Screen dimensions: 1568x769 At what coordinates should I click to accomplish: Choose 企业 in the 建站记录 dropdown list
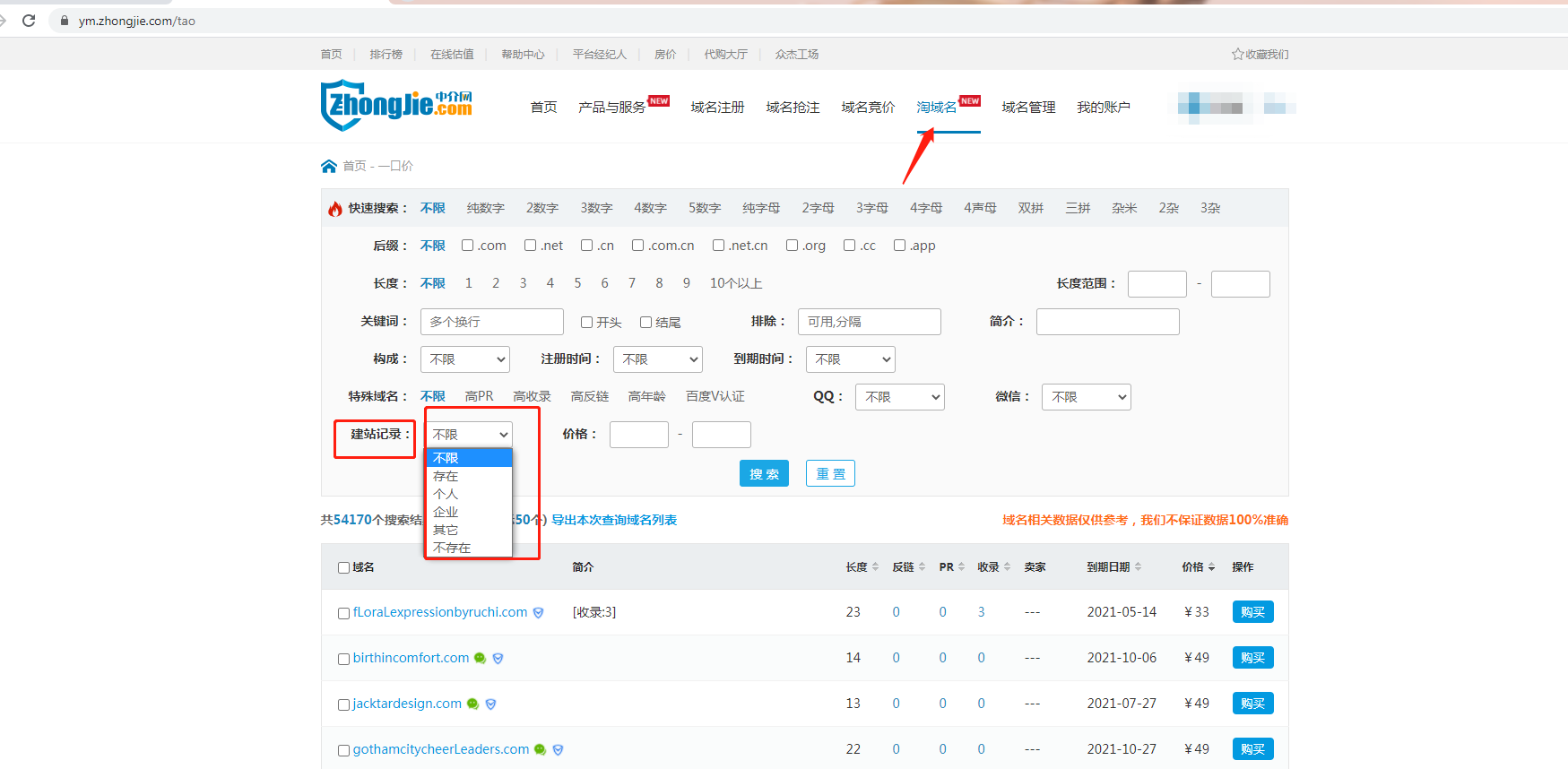pos(446,512)
